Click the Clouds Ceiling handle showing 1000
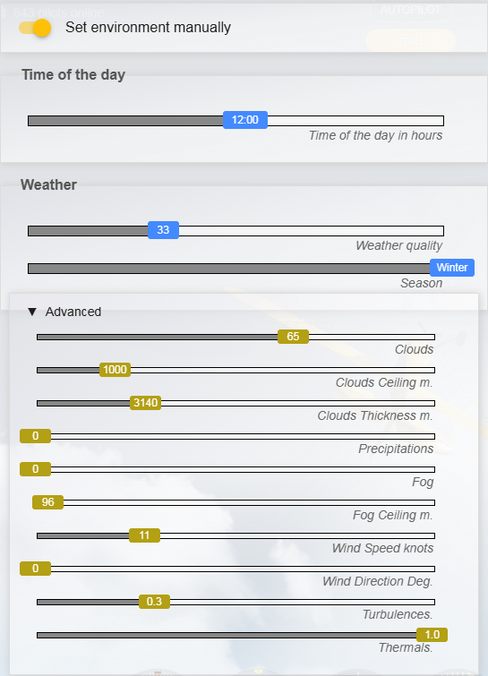The image size is (488, 676). point(115,369)
